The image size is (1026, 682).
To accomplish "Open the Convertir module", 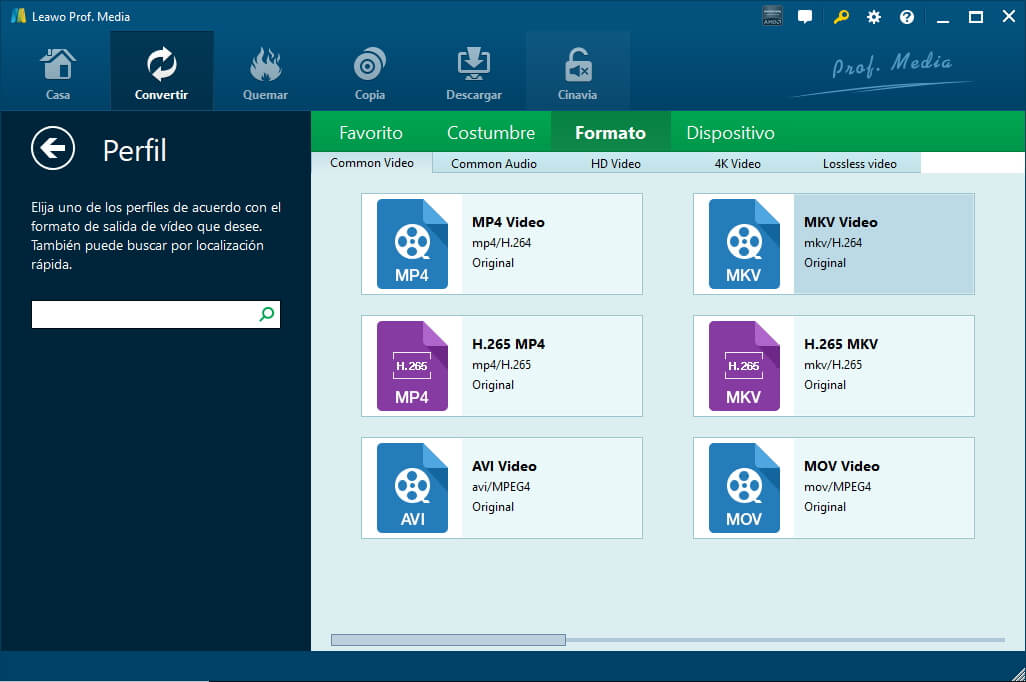I will tap(162, 73).
